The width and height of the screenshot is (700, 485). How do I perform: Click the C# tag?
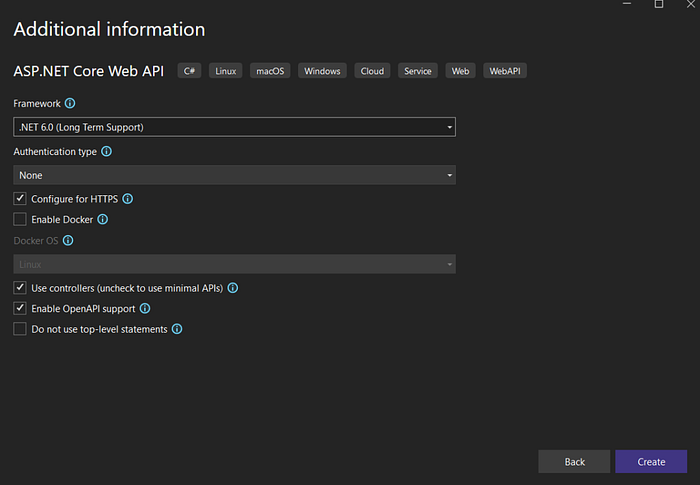tap(189, 71)
